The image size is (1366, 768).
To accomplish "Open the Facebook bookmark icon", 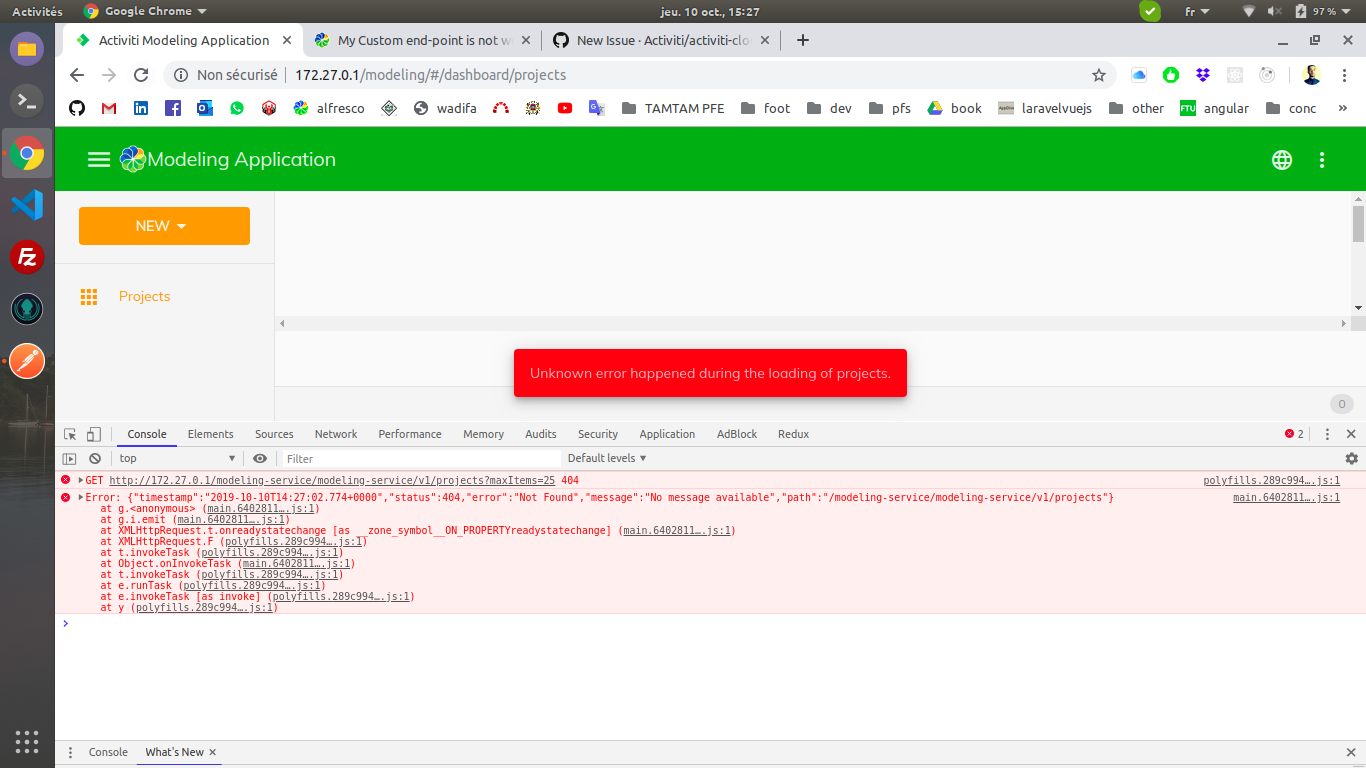I will (173, 108).
